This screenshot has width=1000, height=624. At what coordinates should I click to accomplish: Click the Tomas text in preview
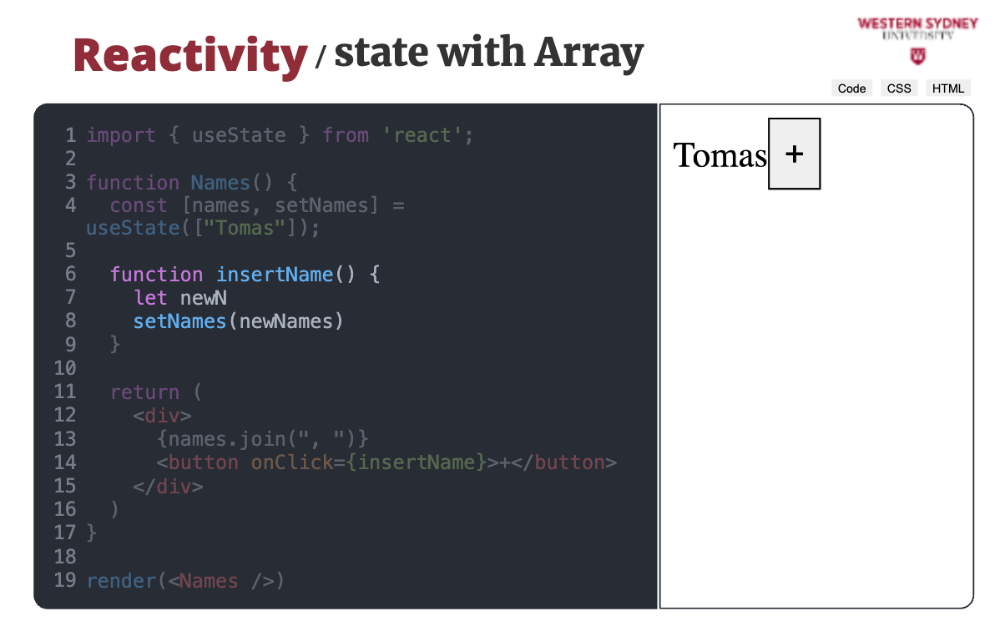click(x=720, y=155)
